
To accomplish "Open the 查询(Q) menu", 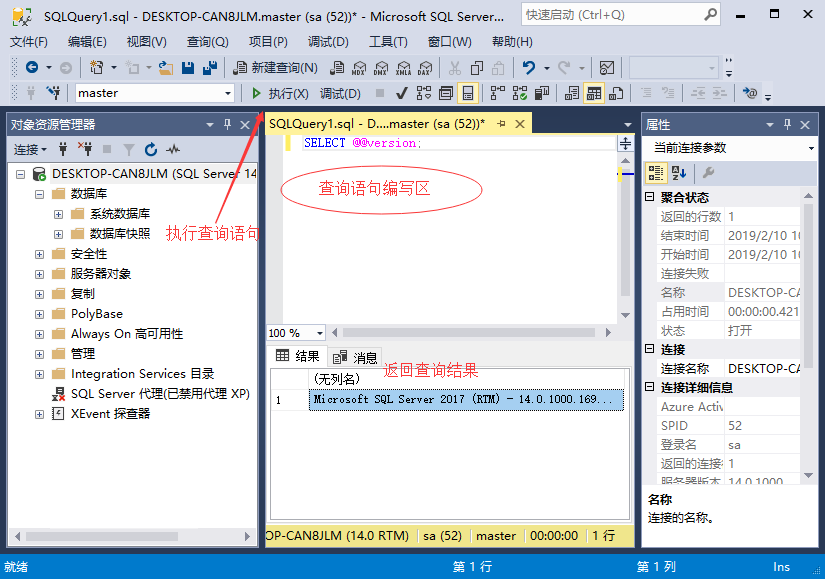I will click(208, 42).
